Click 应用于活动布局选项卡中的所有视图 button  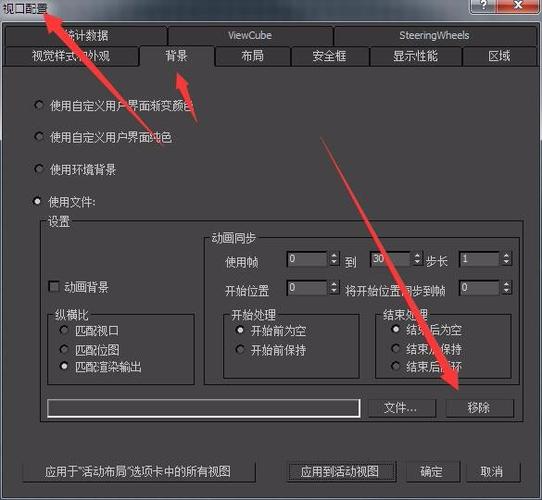139,472
